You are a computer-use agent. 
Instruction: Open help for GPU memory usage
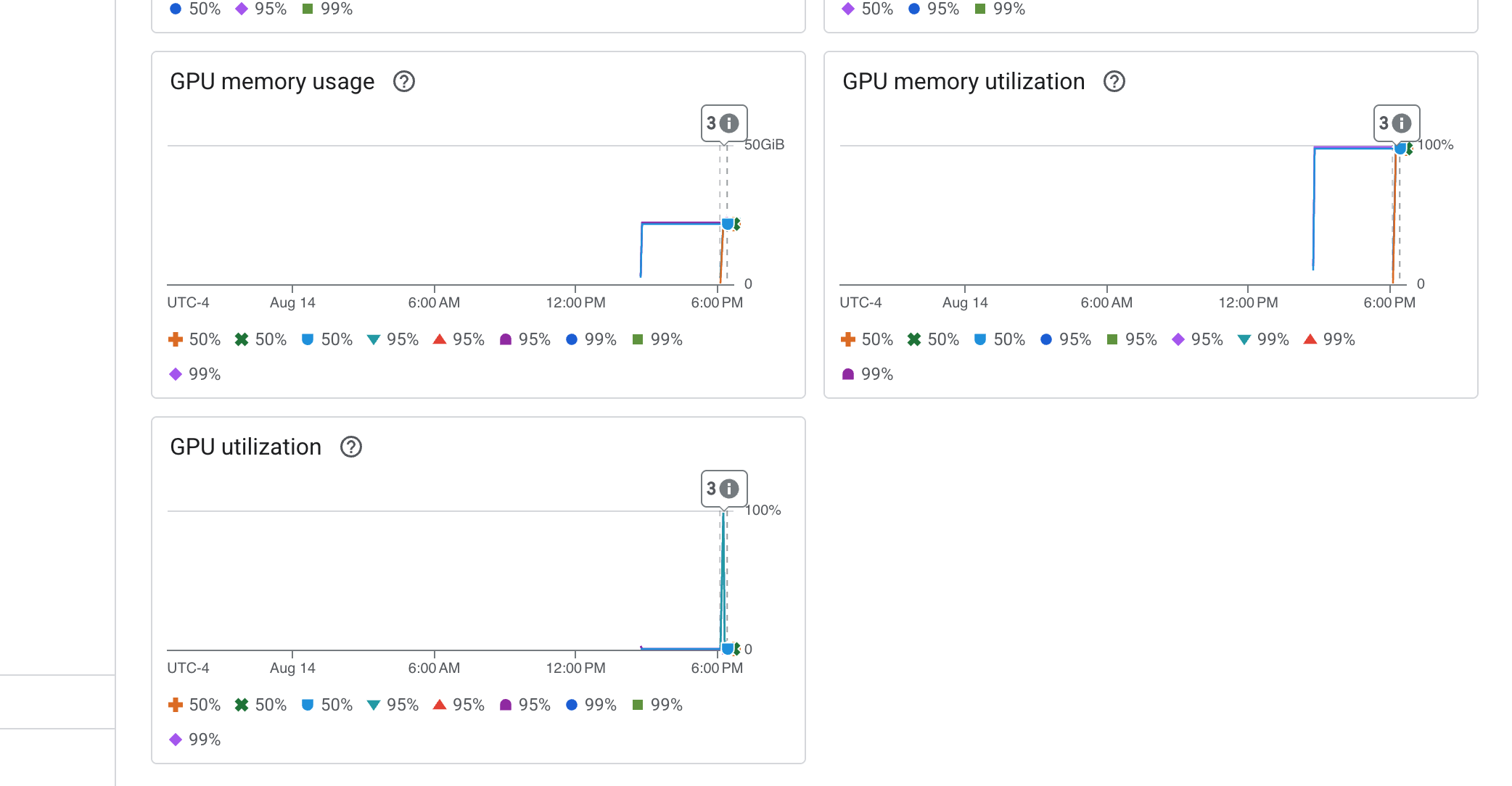coord(403,82)
